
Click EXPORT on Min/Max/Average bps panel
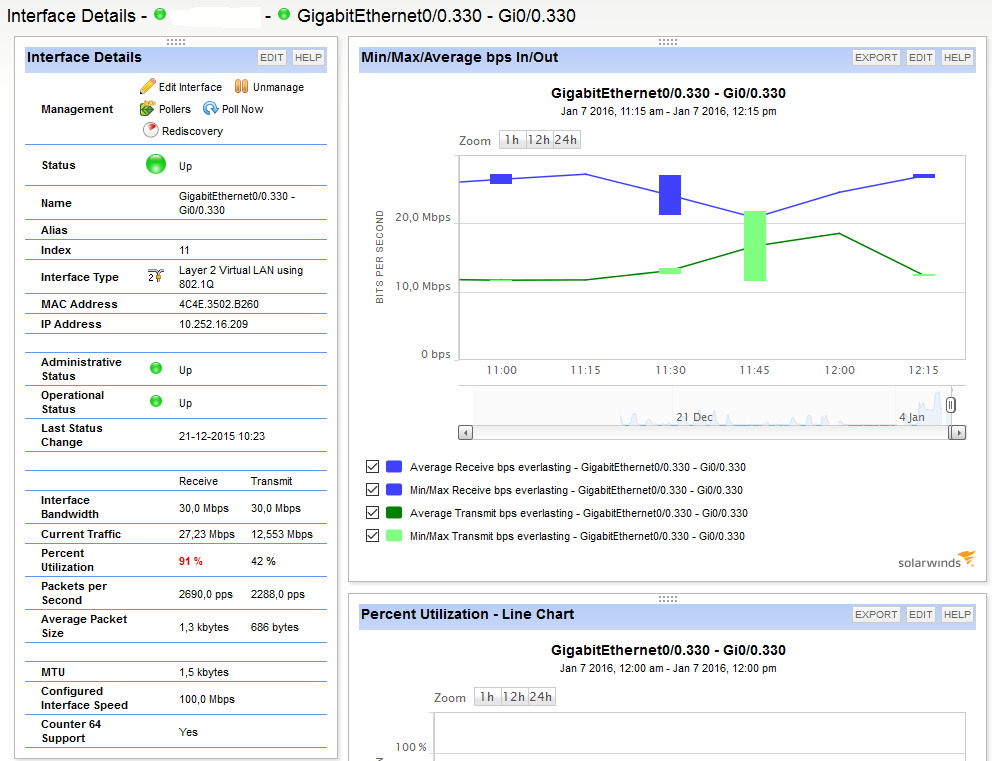(876, 58)
